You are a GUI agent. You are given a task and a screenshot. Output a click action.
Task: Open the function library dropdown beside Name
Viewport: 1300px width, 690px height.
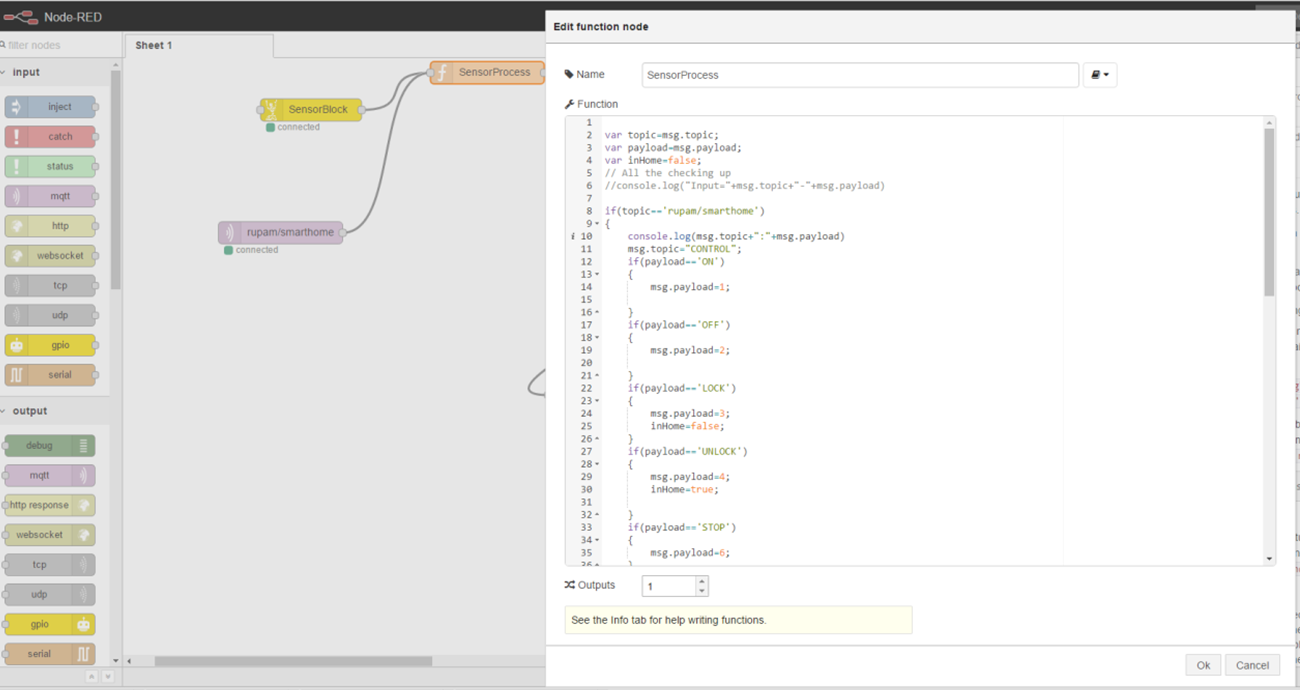[x=1100, y=75]
